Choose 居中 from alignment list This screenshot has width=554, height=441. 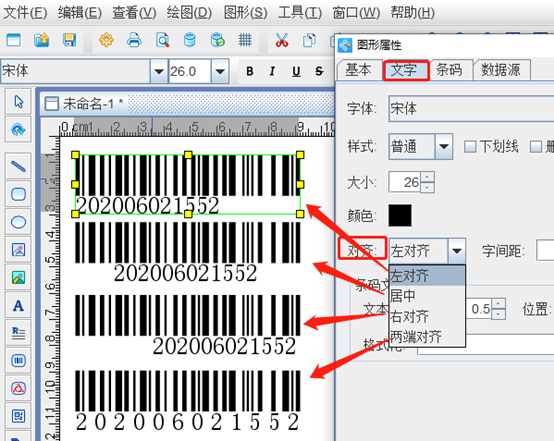[x=427, y=296]
